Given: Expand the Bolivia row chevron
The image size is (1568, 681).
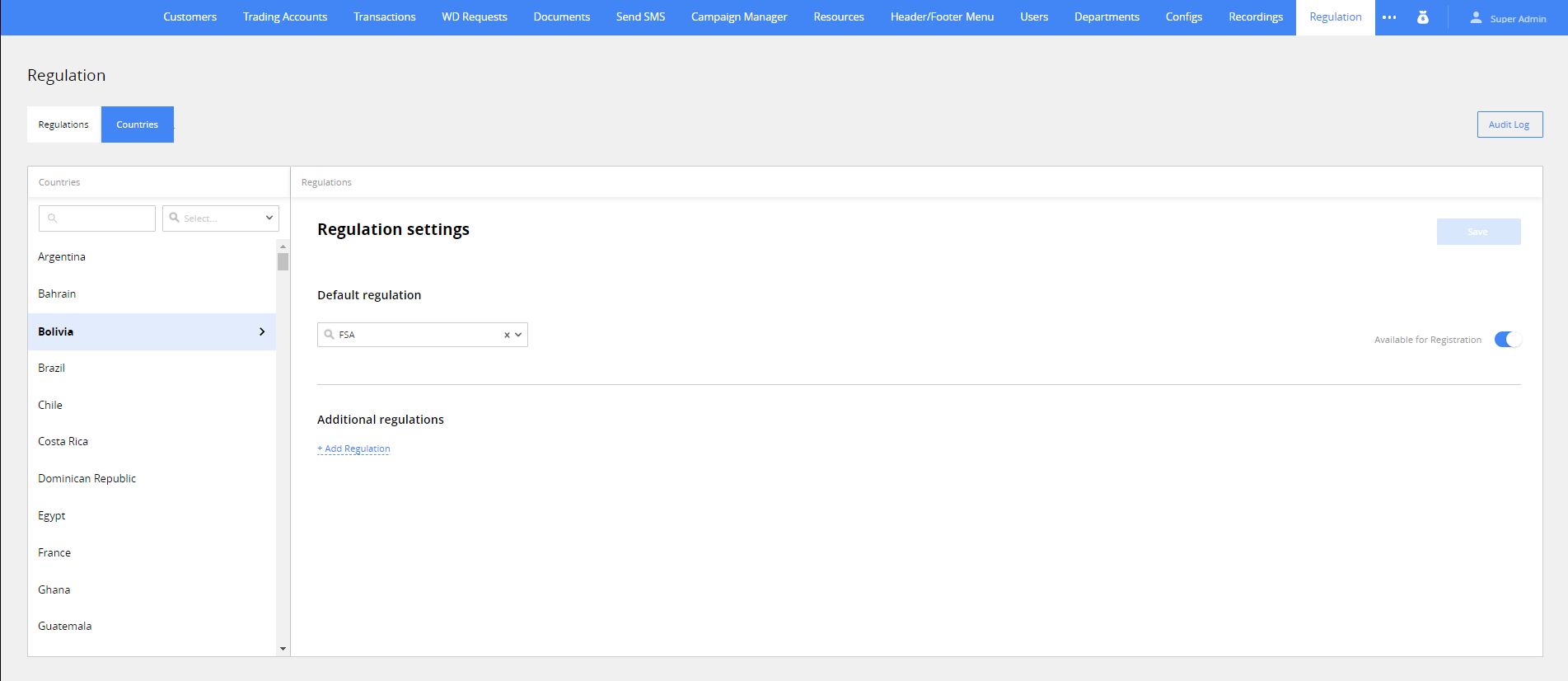Looking at the screenshot, I should tap(262, 331).
